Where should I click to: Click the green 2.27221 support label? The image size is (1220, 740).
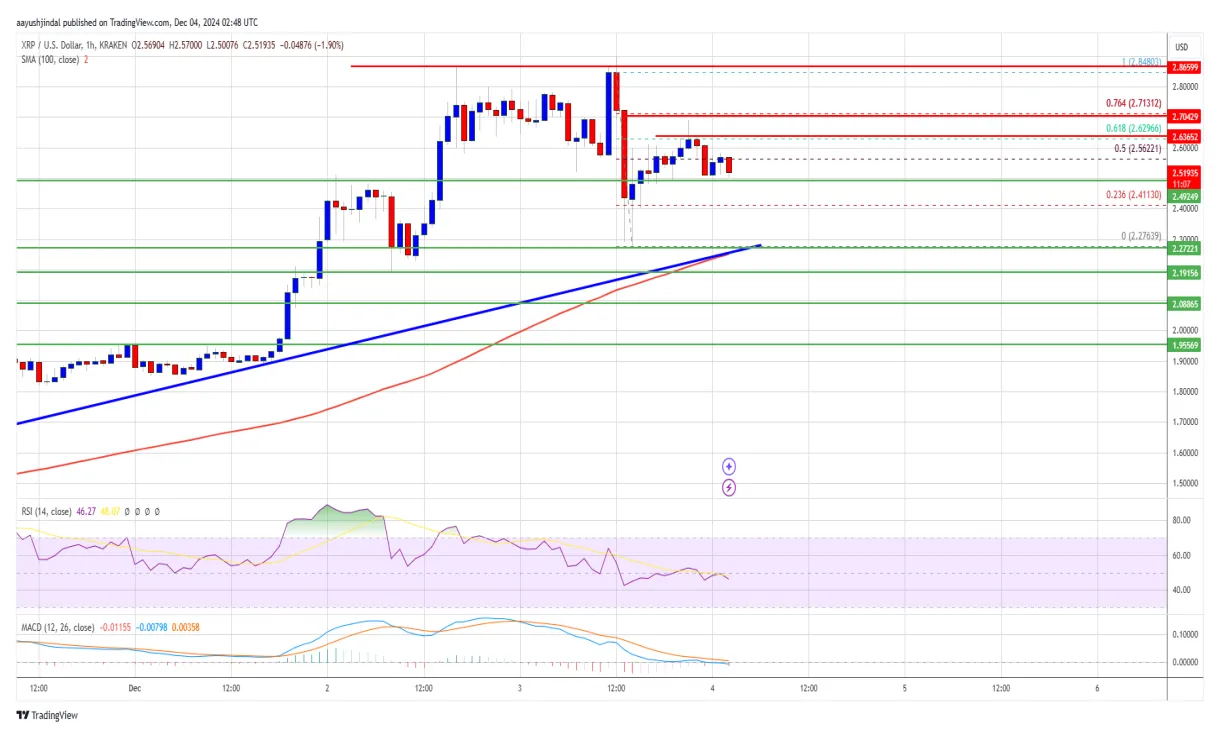(1185, 248)
